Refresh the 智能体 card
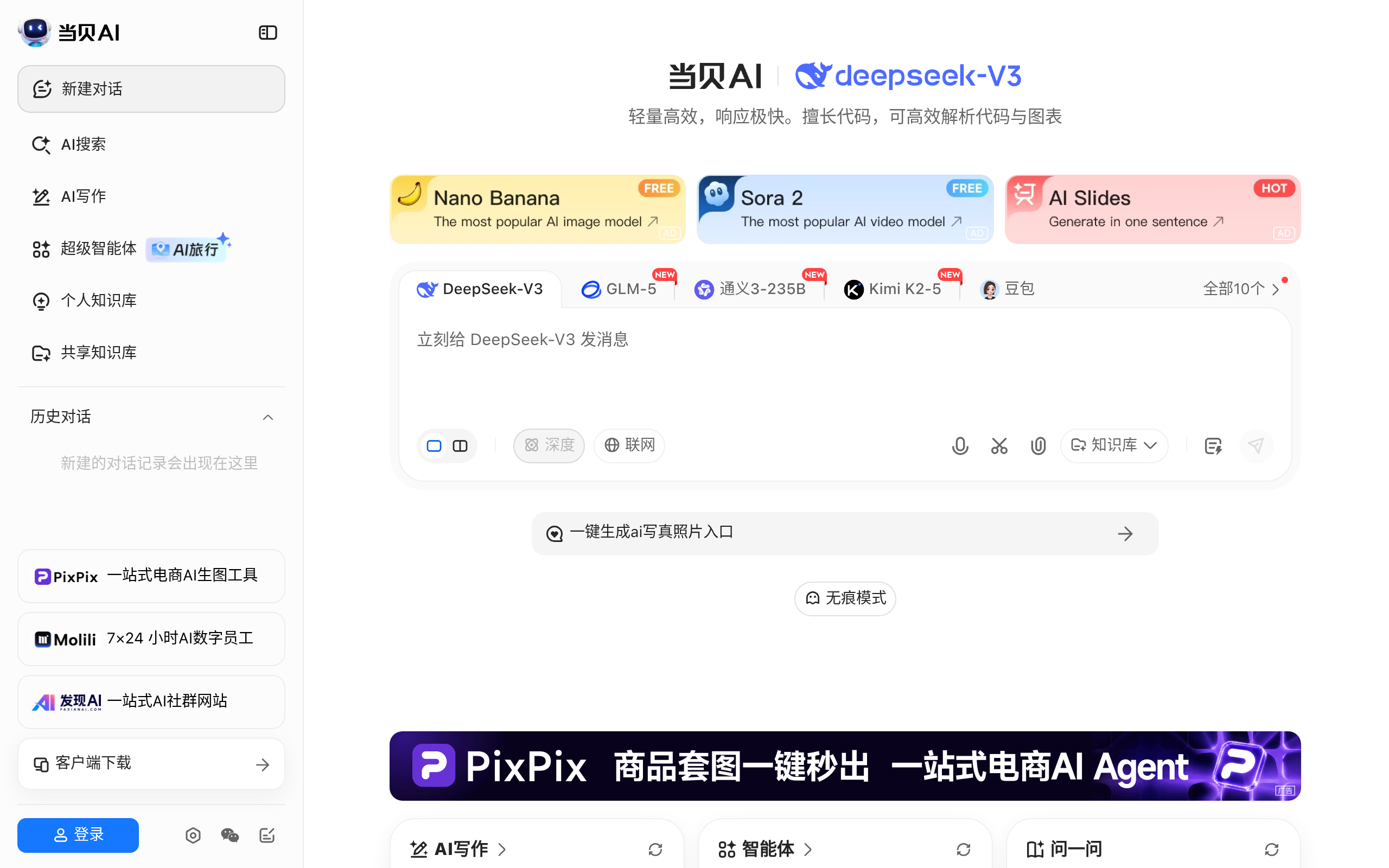The image size is (1389, 868). (x=963, y=849)
